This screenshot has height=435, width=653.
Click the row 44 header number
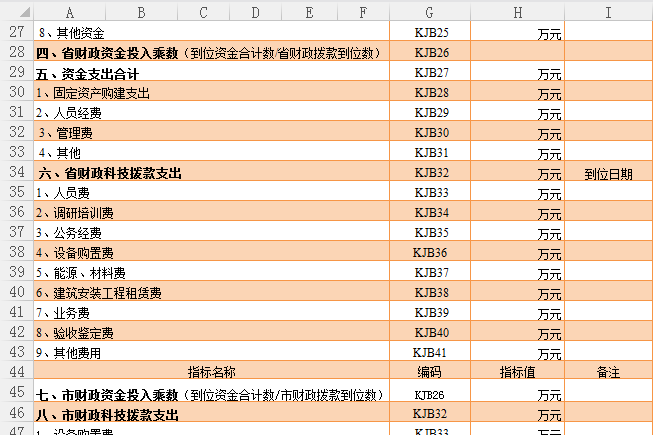click(16, 372)
